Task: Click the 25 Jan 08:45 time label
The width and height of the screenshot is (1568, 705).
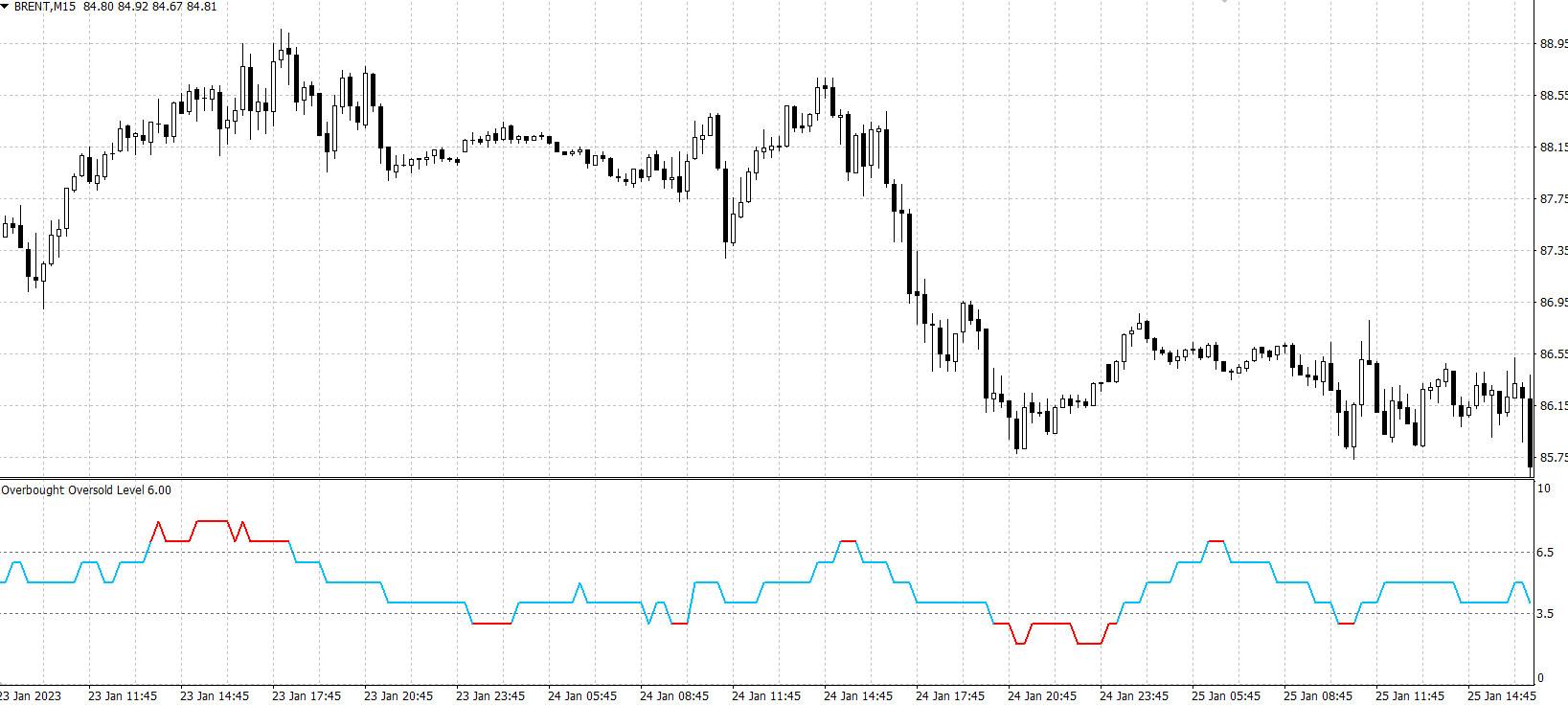Action: 1318,696
